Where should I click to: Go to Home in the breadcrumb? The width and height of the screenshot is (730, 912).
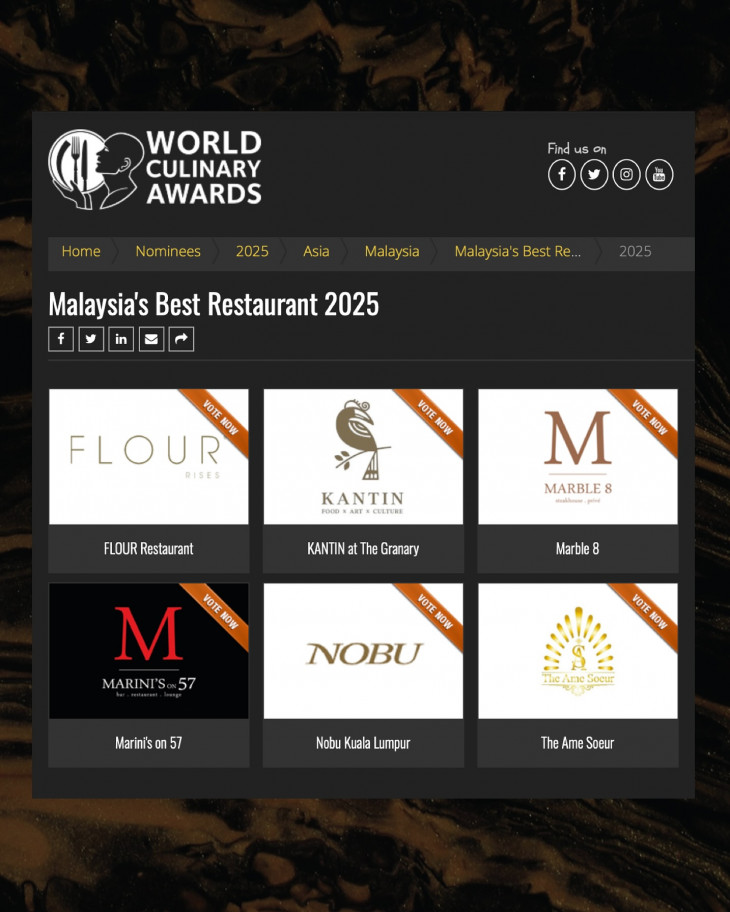tap(81, 251)
